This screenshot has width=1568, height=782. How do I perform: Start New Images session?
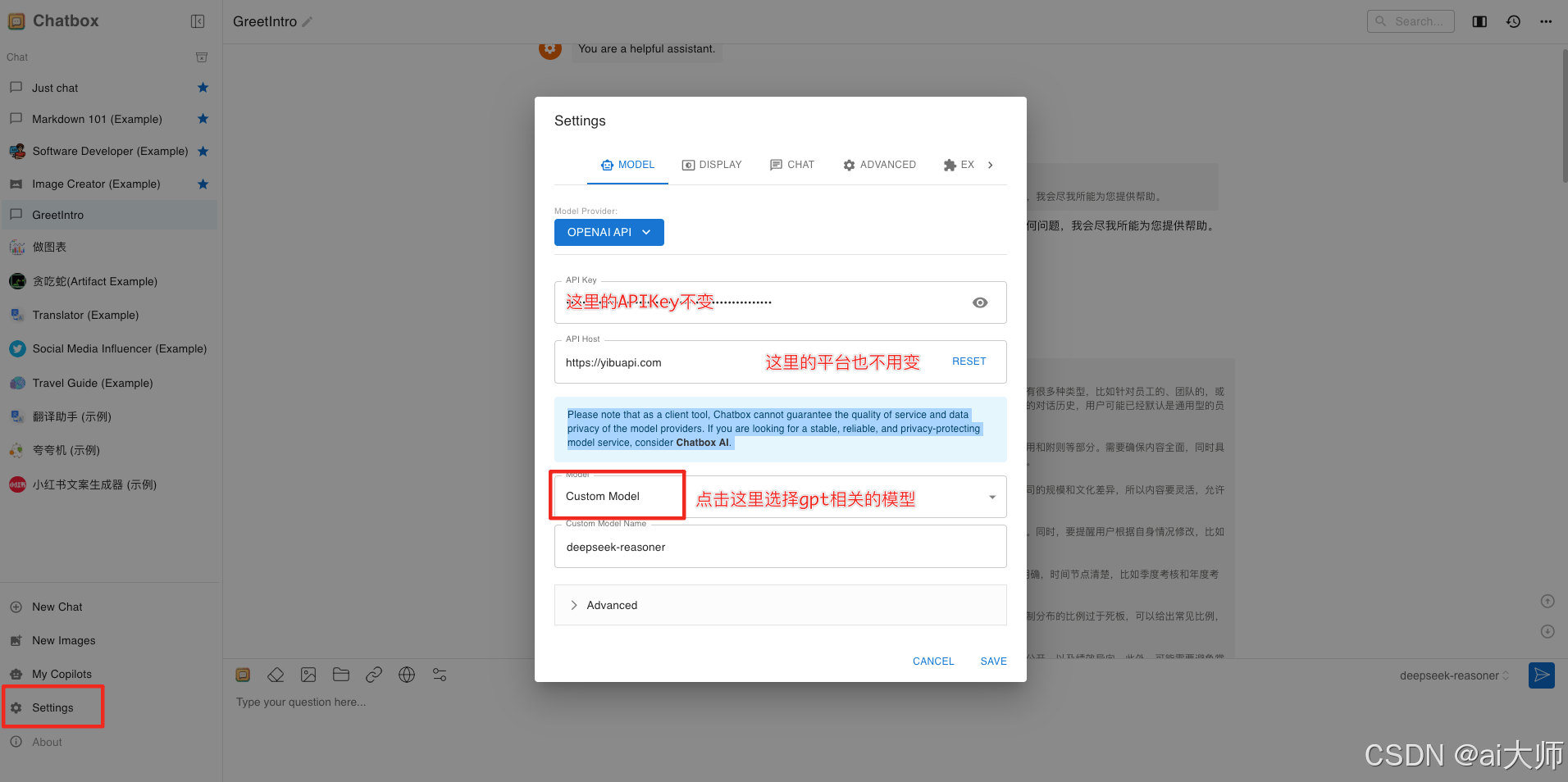pos(109,640)
